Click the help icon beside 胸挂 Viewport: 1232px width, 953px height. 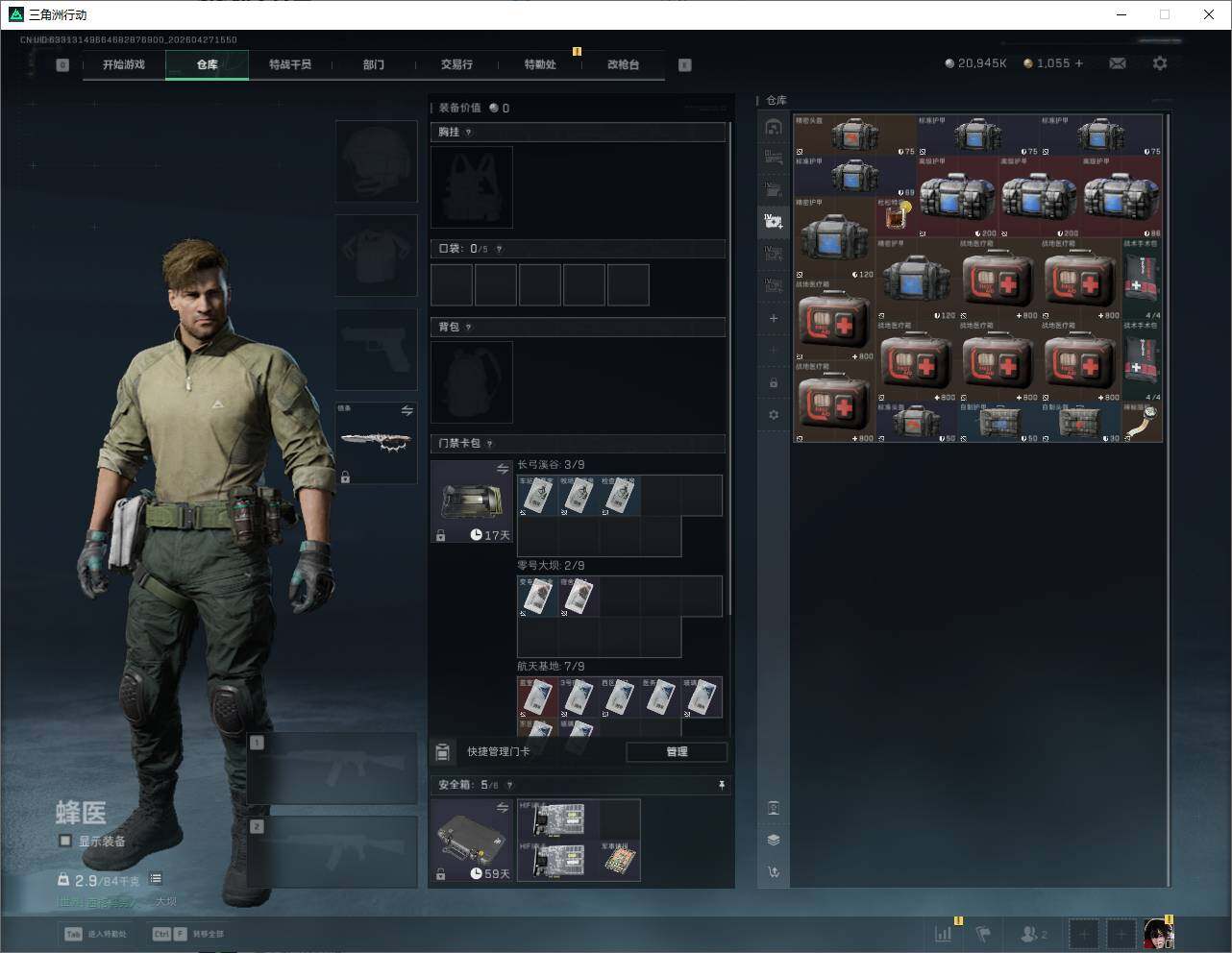click(x=468, y=133)
